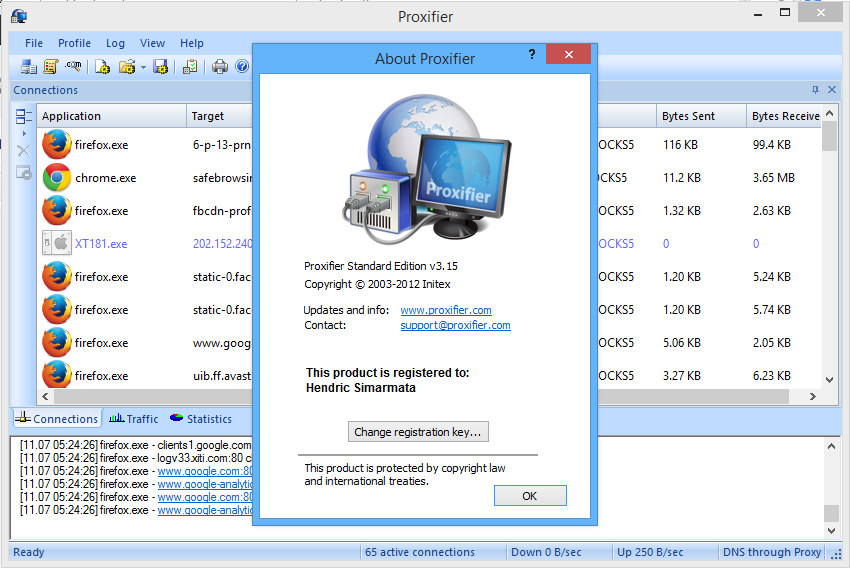
Task: Click the Proxifier title bar app icon
Action: (x=19, y=16)
